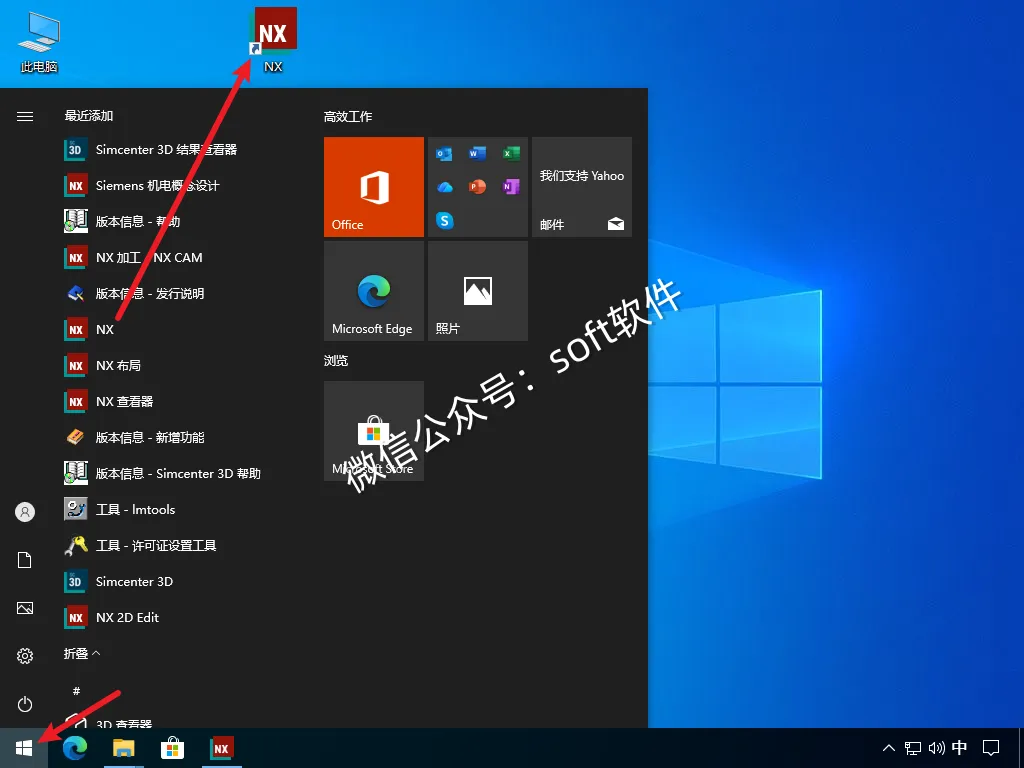Open the 邮件 tile
Image resolution: width=1024 pixels, height=768 pixels.
582,187
